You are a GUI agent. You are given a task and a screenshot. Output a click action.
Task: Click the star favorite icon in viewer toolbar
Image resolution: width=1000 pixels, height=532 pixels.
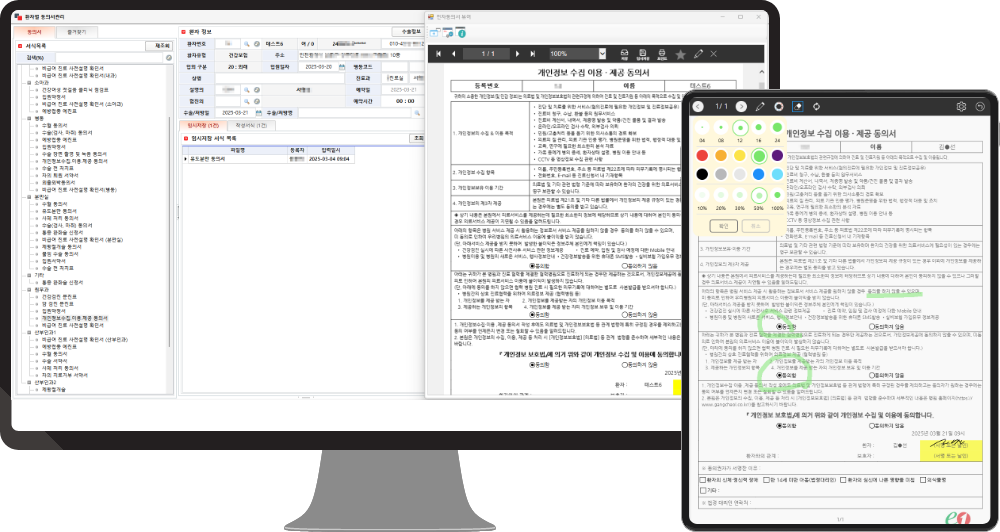pos(680,53)
